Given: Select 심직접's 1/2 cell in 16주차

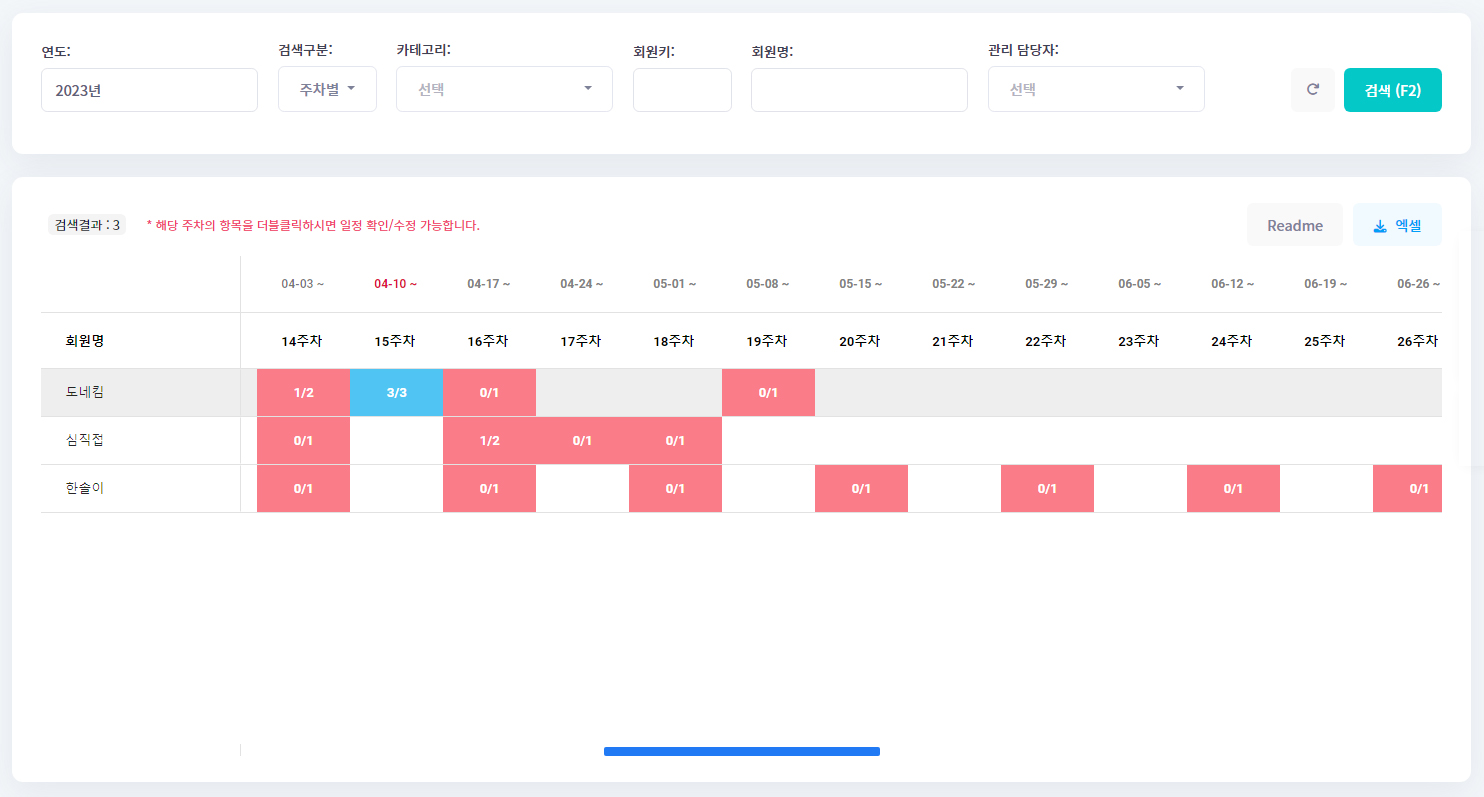Looking at the screenshot, I should tap(489, 440).
